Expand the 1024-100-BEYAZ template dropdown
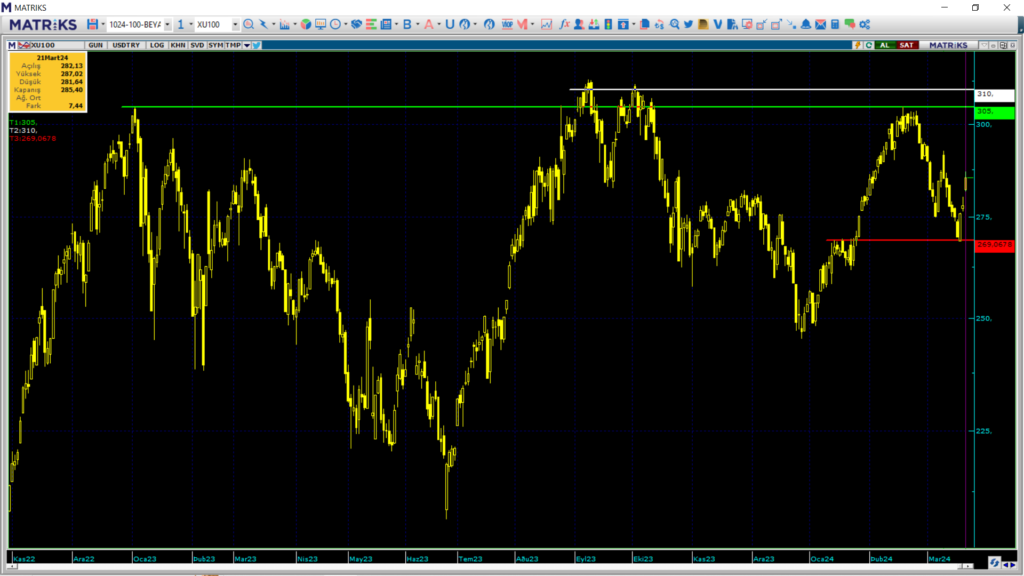 [x=167, y=24]
